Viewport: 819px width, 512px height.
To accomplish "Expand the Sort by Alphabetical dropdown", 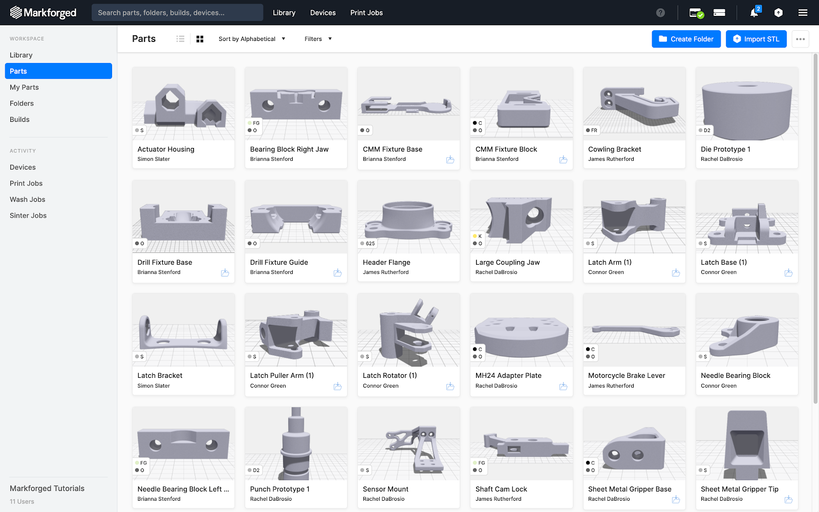I will coord(252,39).
